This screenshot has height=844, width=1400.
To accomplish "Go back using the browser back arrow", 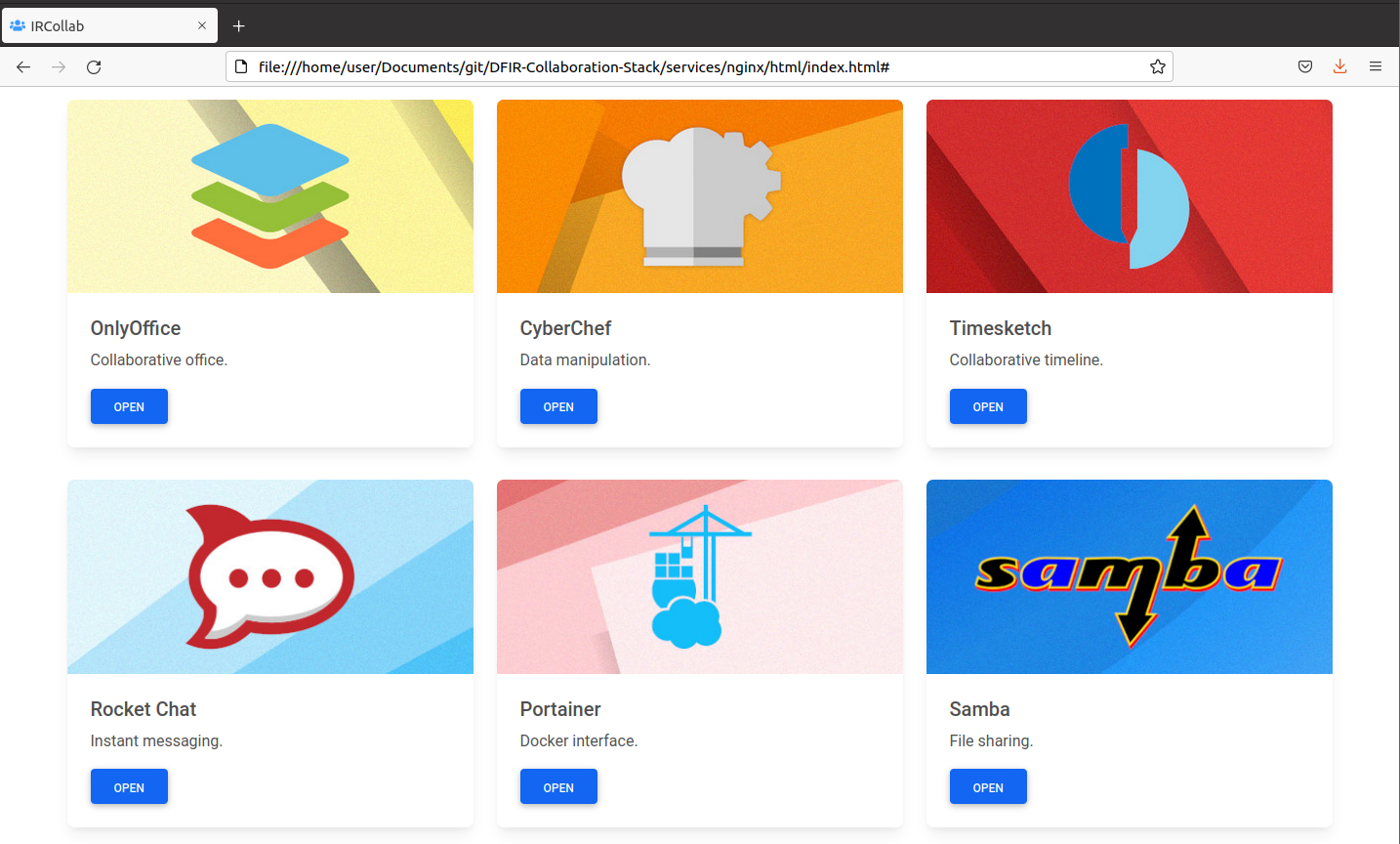I will click(x=23, y=66).
